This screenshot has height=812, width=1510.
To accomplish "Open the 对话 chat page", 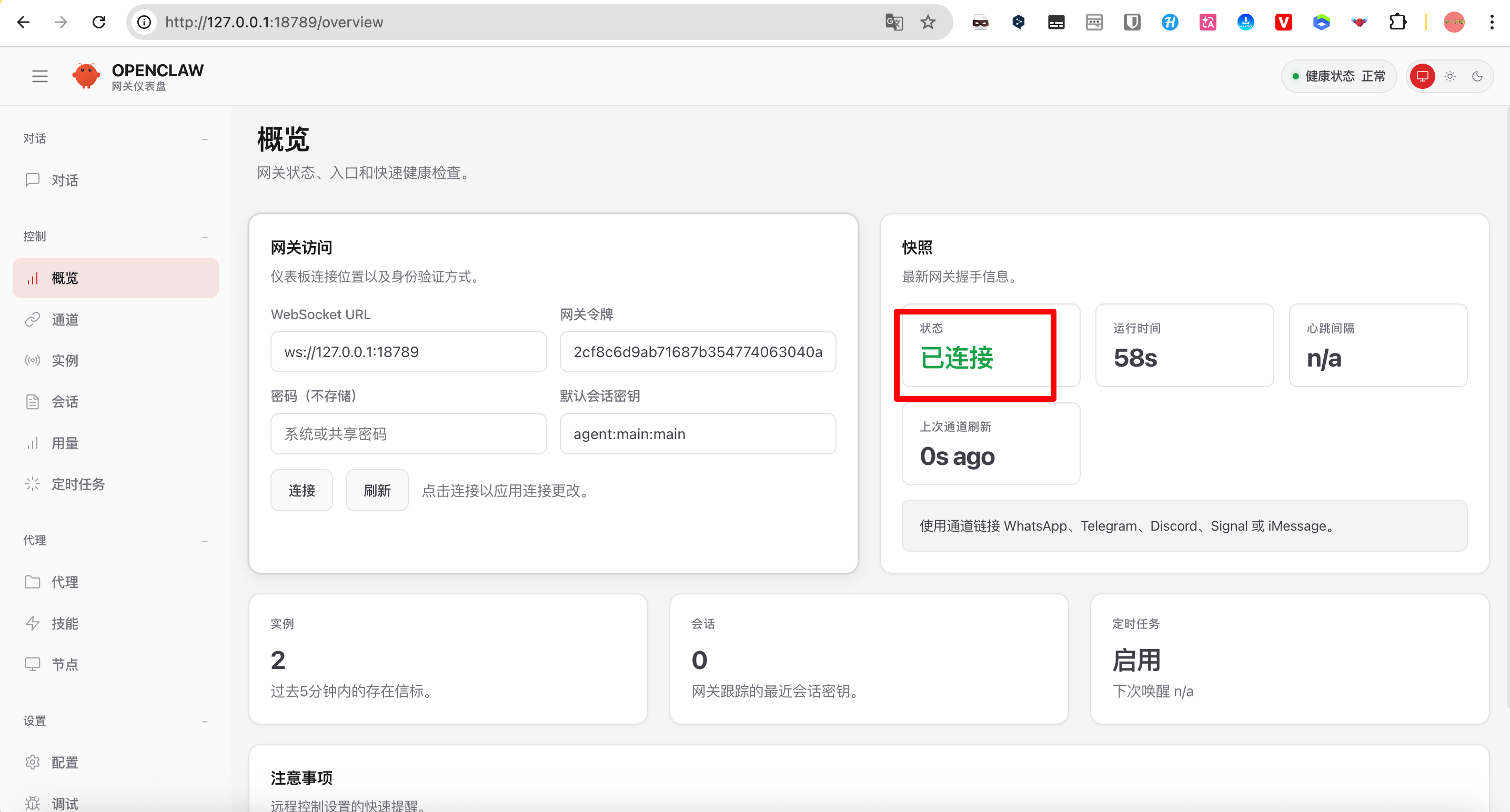I will click(x=65, y=180).
